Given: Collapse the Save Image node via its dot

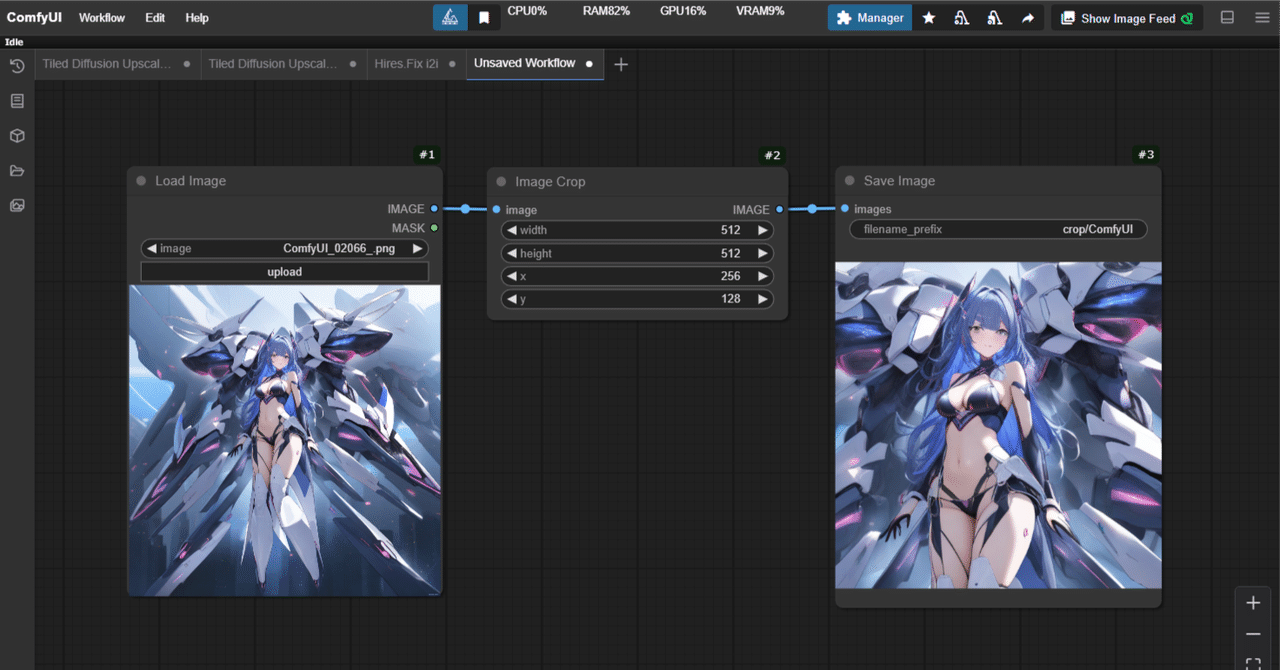Looking at the screenshot, I should [x=849, y=181].
